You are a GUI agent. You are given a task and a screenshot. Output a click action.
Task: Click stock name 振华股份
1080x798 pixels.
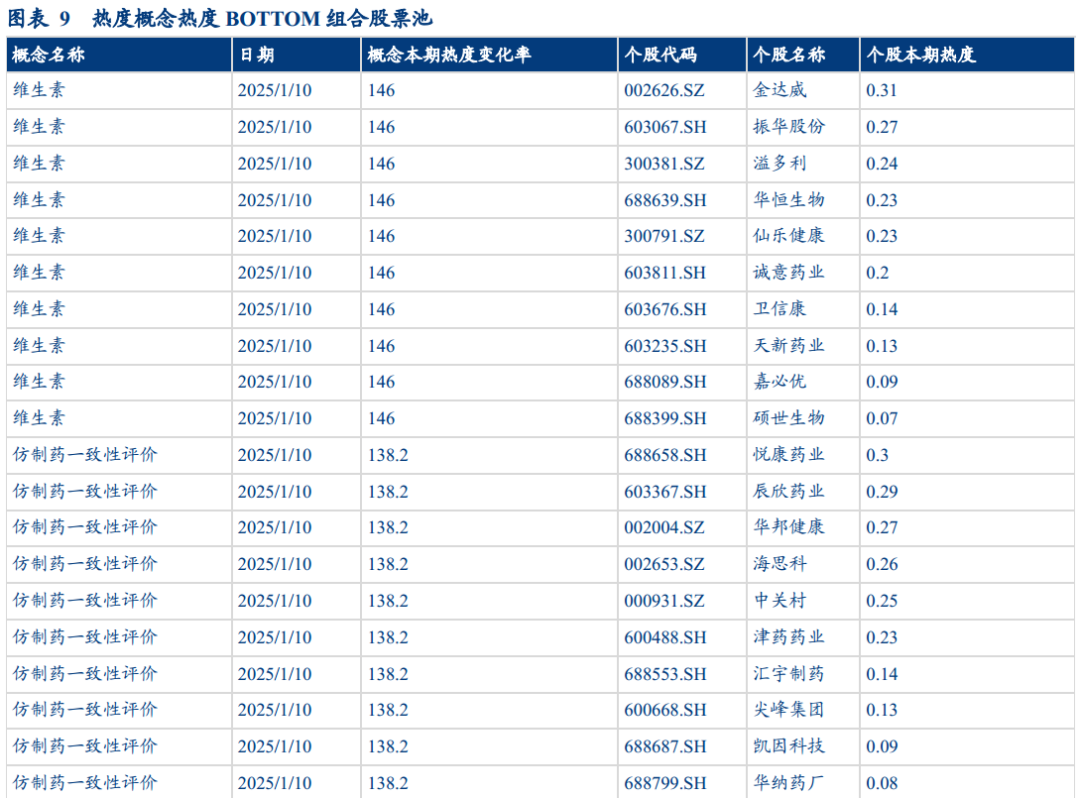(789, 126)
